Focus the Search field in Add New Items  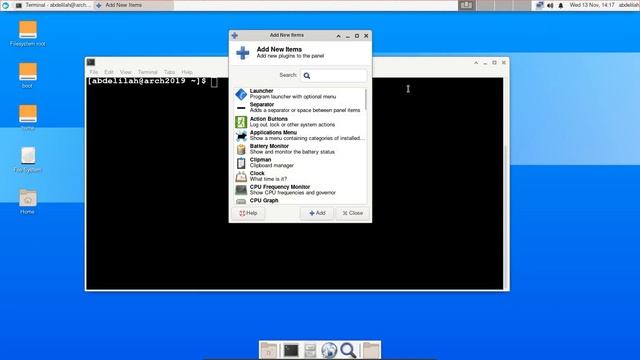click(x=333, y=76)
